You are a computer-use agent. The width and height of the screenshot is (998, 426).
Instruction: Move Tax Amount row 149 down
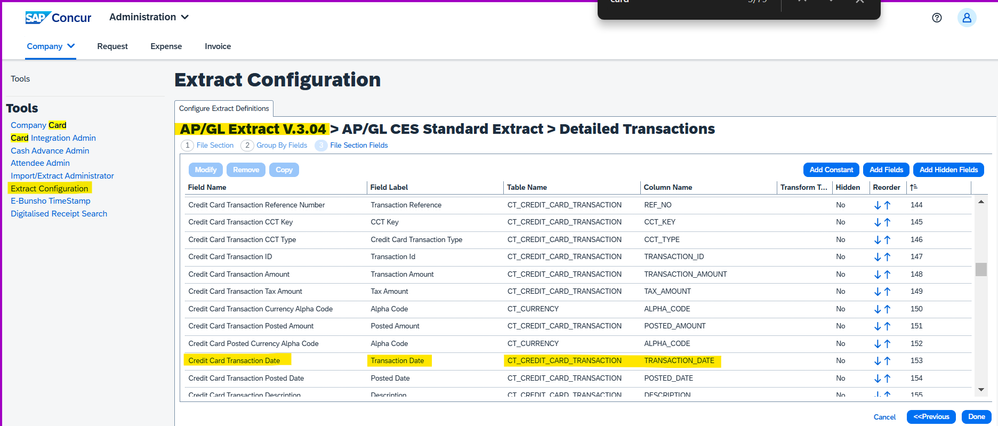click(x=878, y=292)
